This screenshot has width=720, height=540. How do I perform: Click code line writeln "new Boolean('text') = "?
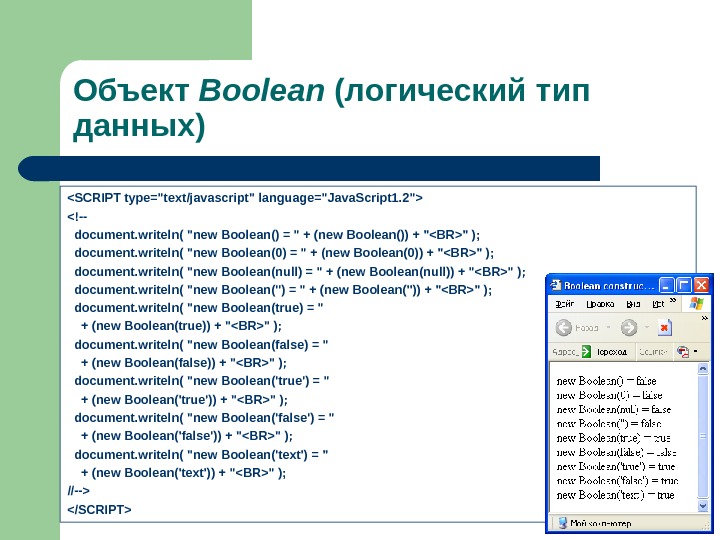pos(201,455)
